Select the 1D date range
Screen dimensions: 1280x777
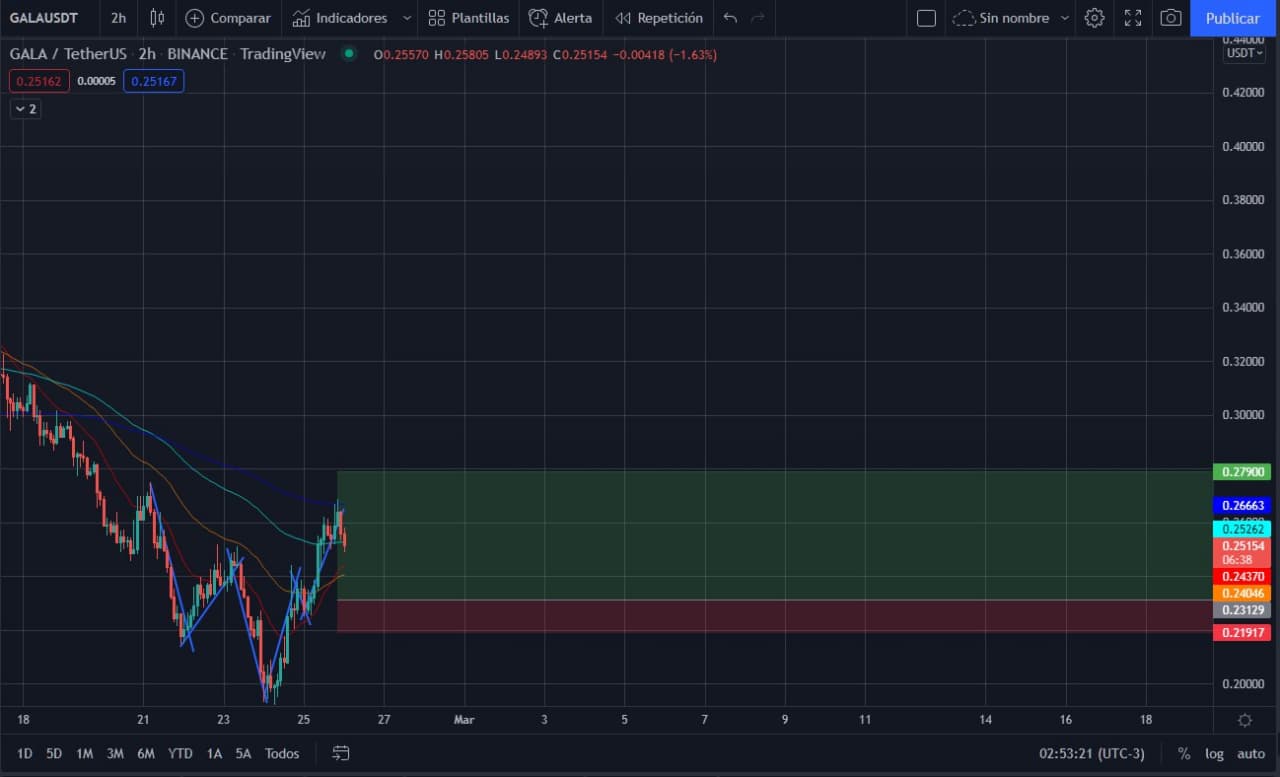point(25,753)
